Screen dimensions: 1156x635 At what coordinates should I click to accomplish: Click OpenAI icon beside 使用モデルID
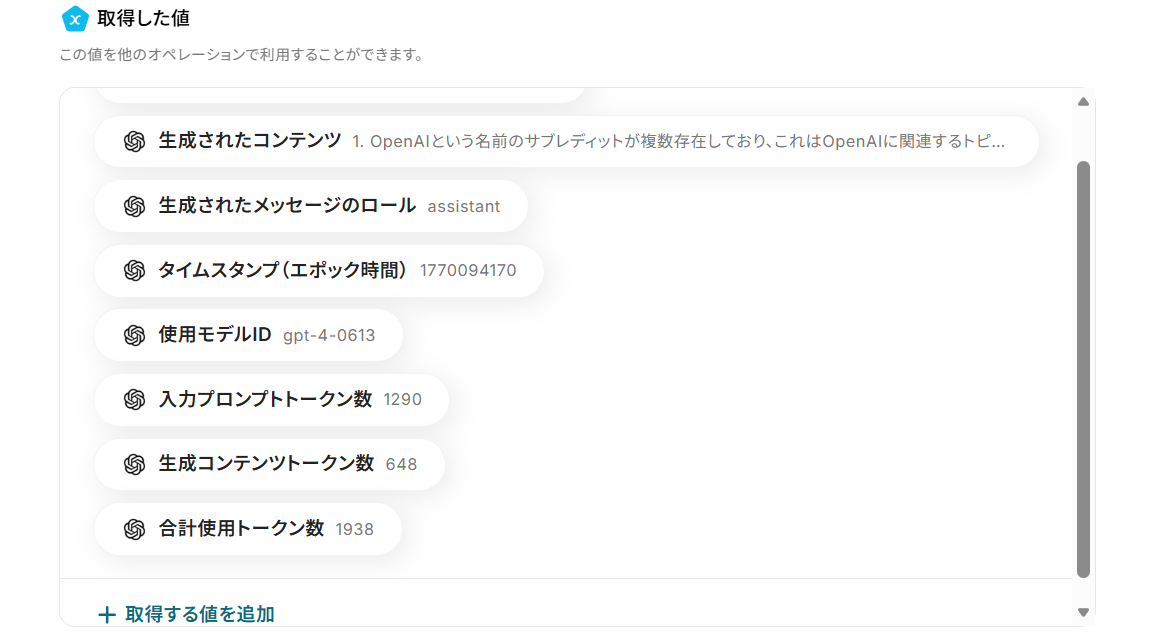point(135,335)
